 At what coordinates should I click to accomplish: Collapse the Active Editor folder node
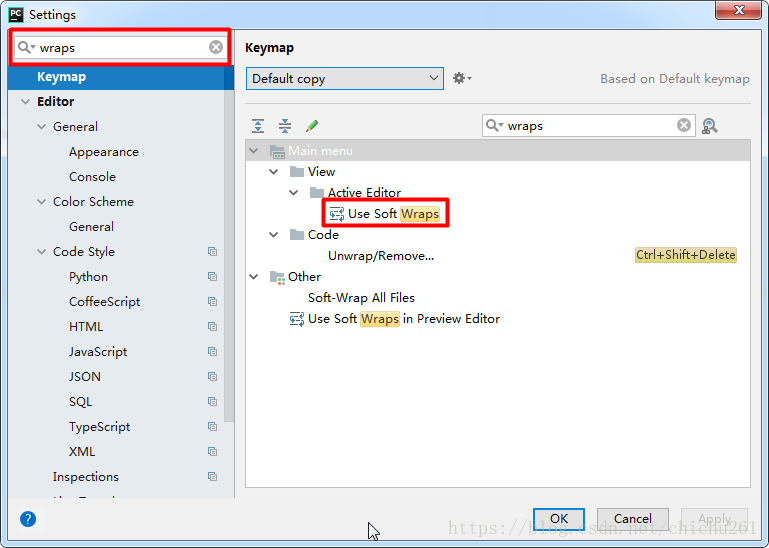click(x=293, y=193)
